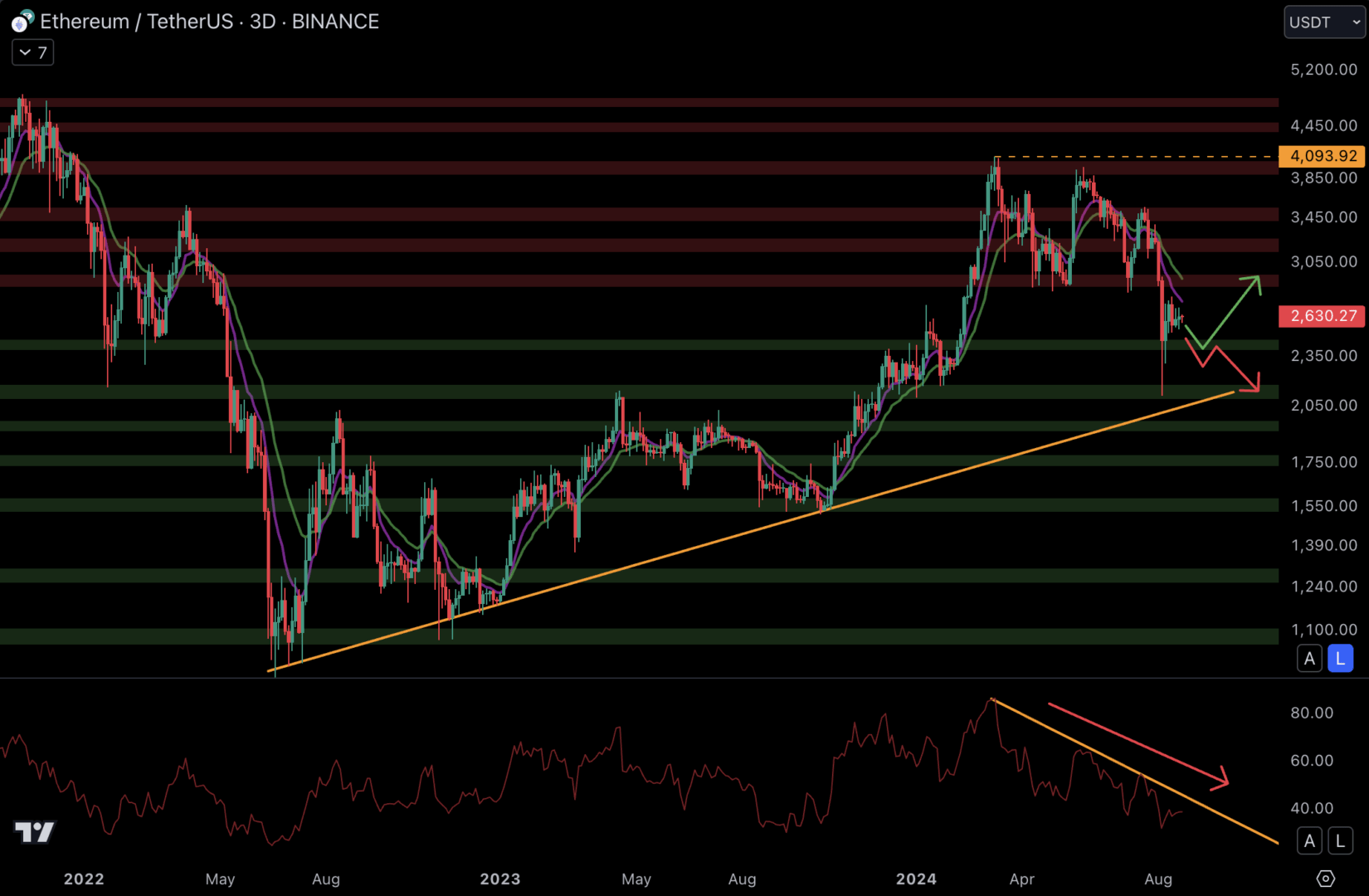Click the 2024 label on time axis
Screen dimensions: 1369x896
916,879
